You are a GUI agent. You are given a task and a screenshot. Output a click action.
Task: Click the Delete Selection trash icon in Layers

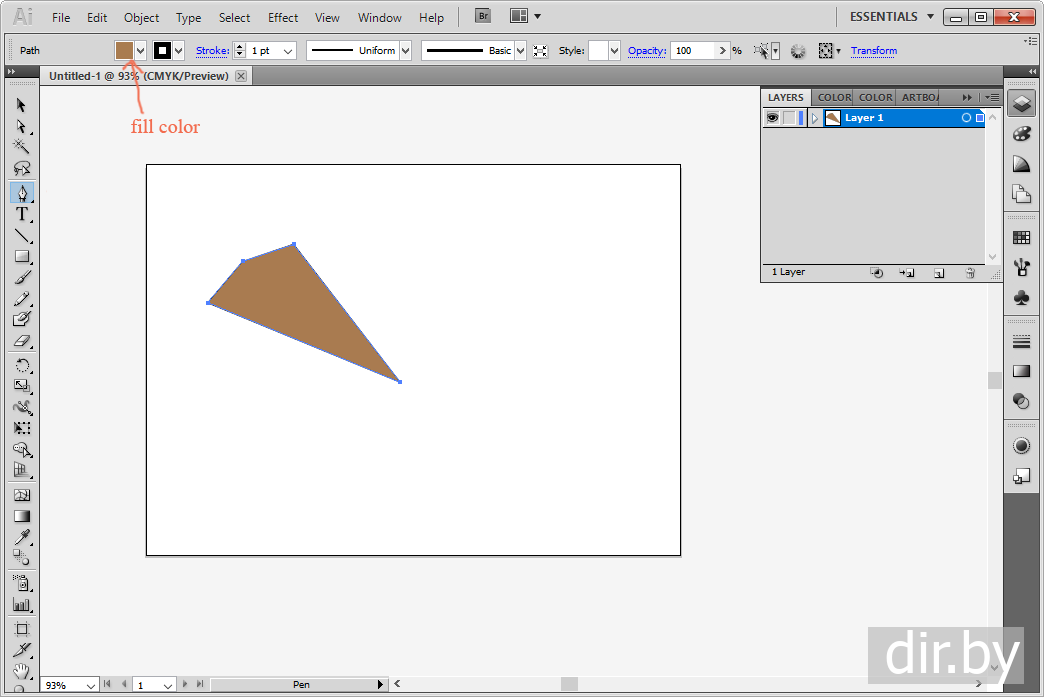[969, 272]
